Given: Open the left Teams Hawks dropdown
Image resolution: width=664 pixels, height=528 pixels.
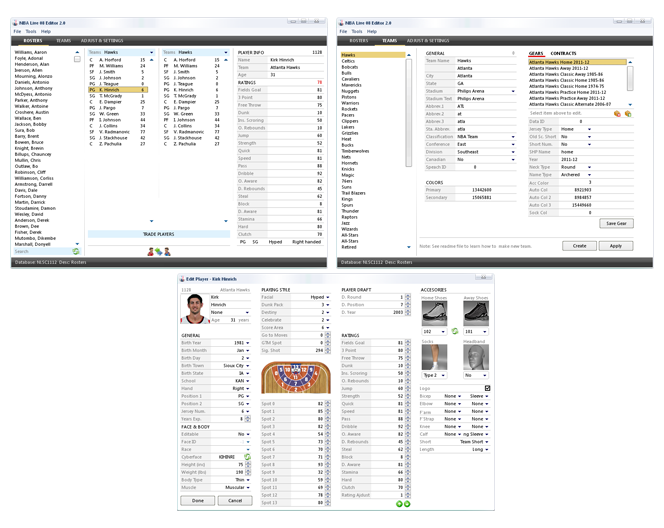Looking at the screenshot, I should point(152,53).
